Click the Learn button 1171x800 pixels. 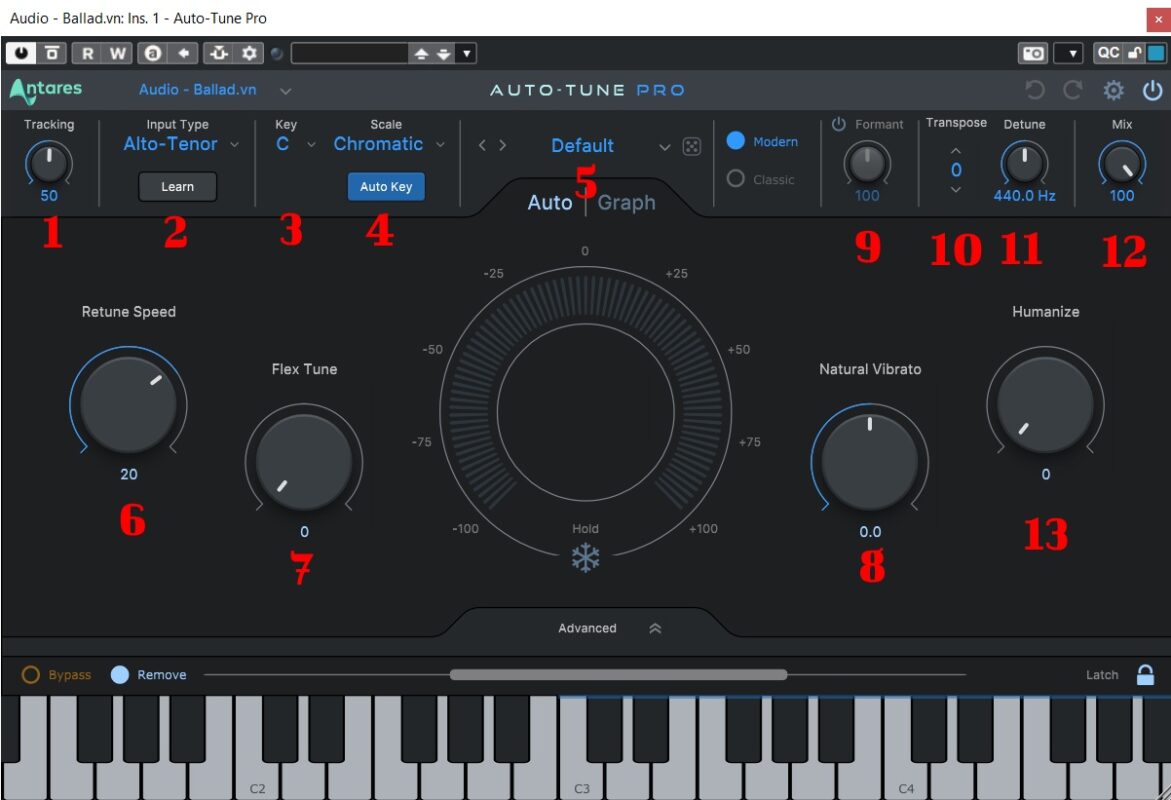coord(177,186)
